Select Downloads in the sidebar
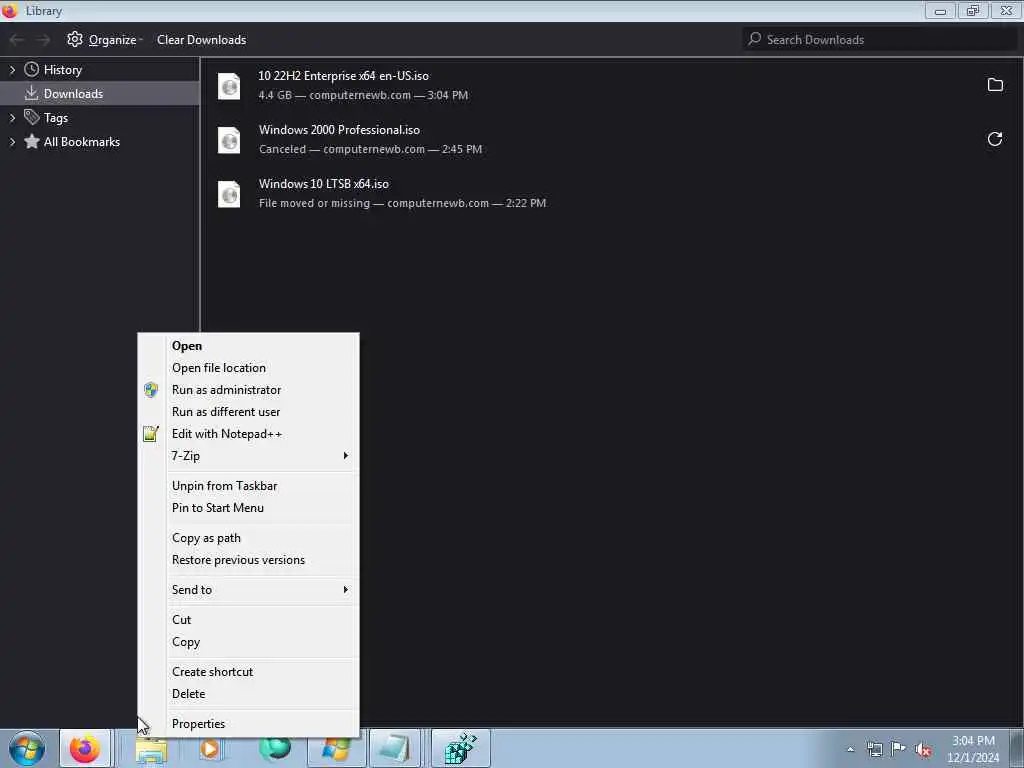 [99, 93]
